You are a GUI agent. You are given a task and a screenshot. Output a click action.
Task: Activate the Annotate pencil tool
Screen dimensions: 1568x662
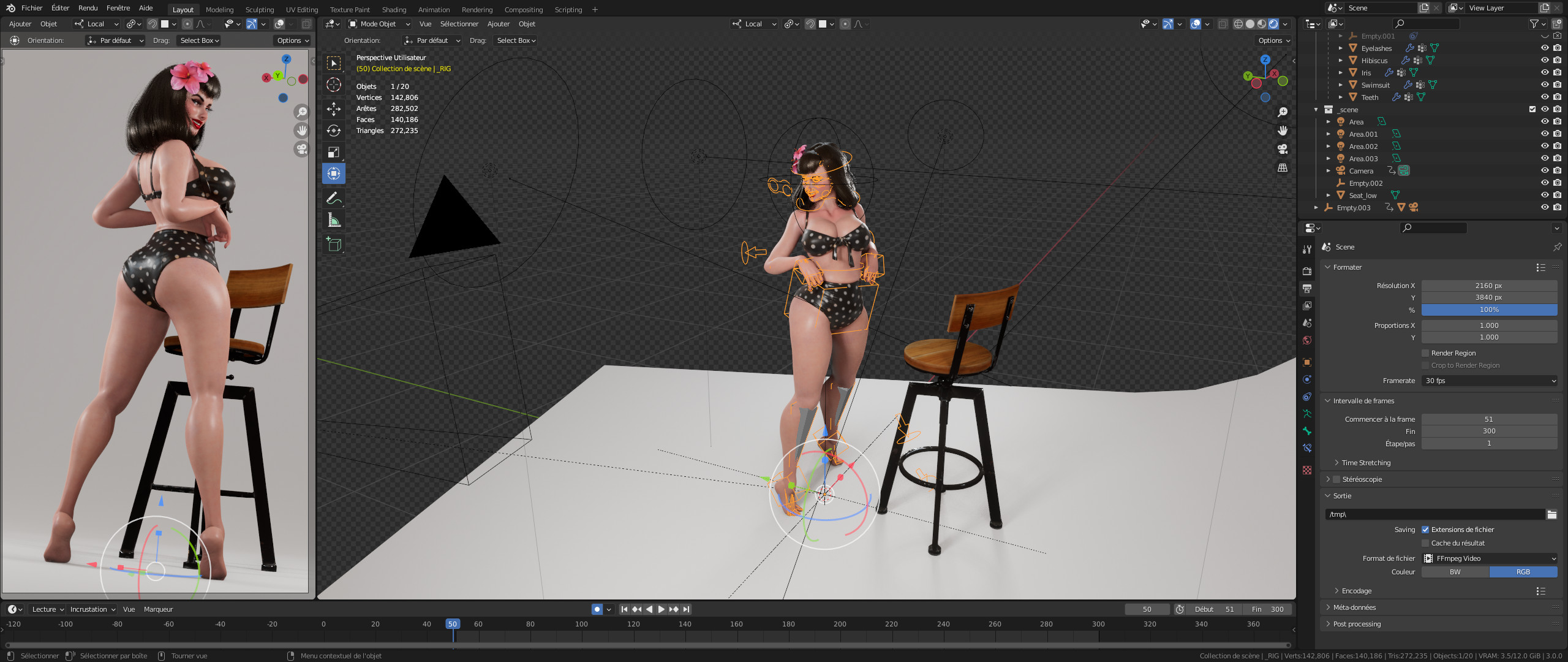coord(334,198)
